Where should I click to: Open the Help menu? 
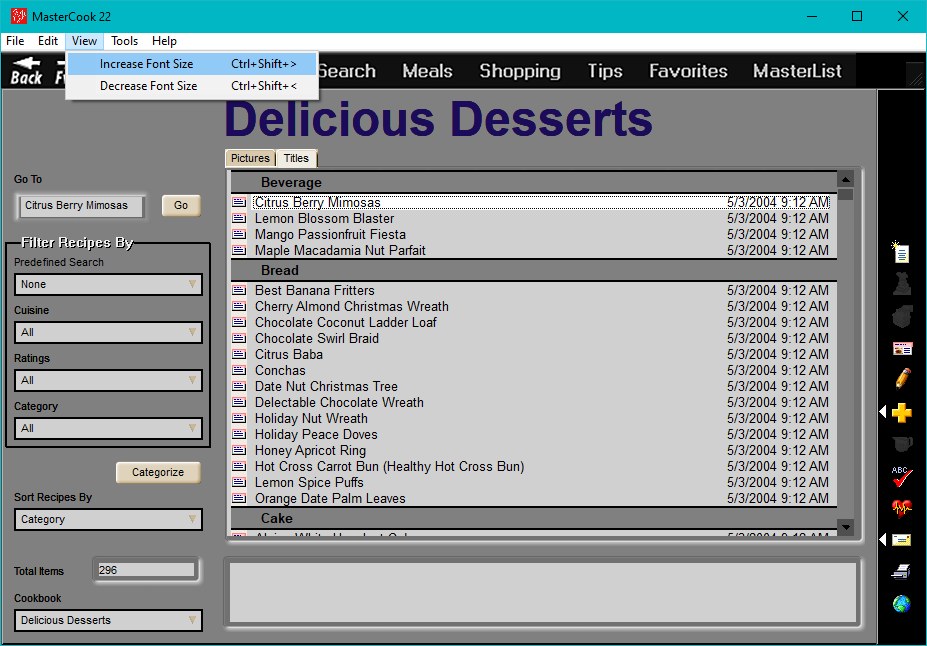[x=164, y=41]
